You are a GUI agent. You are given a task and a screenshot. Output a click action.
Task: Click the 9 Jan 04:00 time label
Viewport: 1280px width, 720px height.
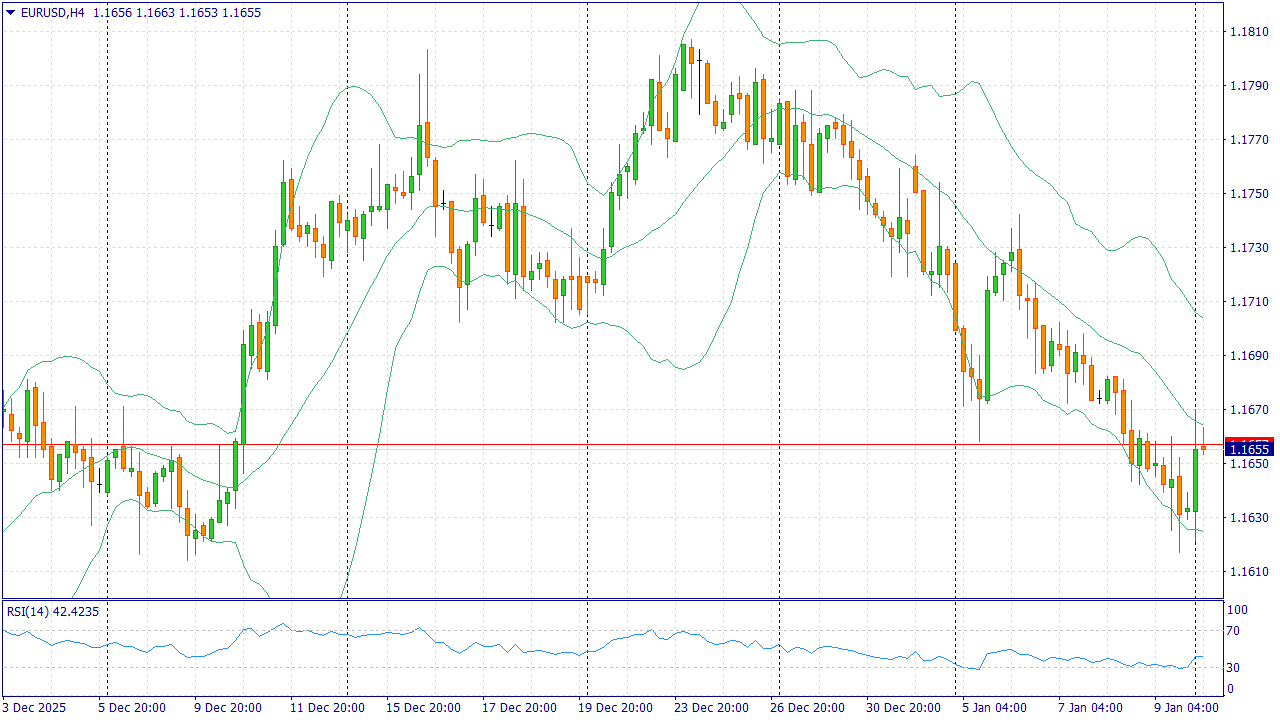click(1187, 707)
